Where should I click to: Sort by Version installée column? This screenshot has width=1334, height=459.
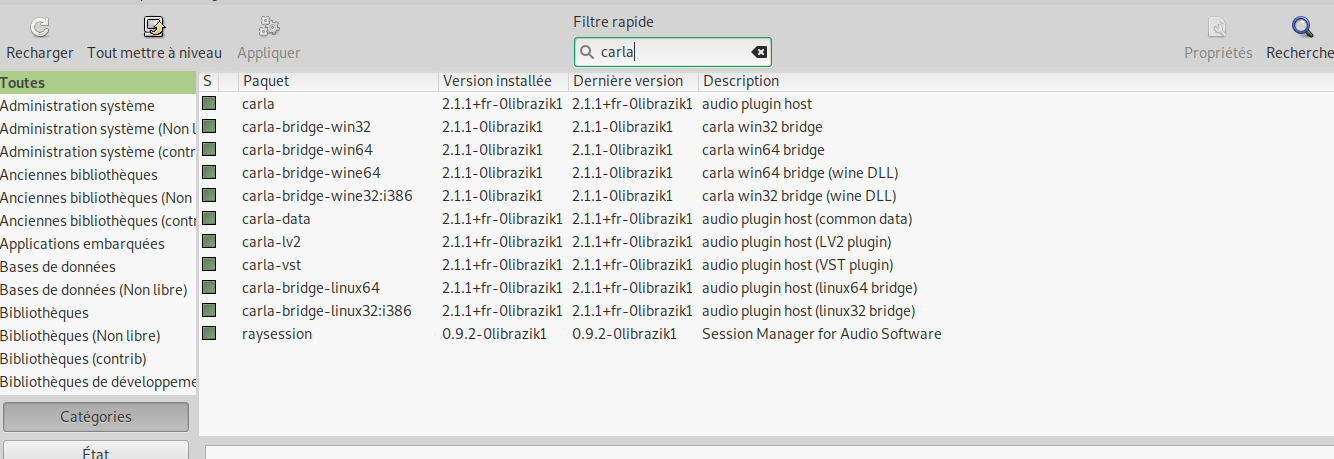click(x=502, y=81)
